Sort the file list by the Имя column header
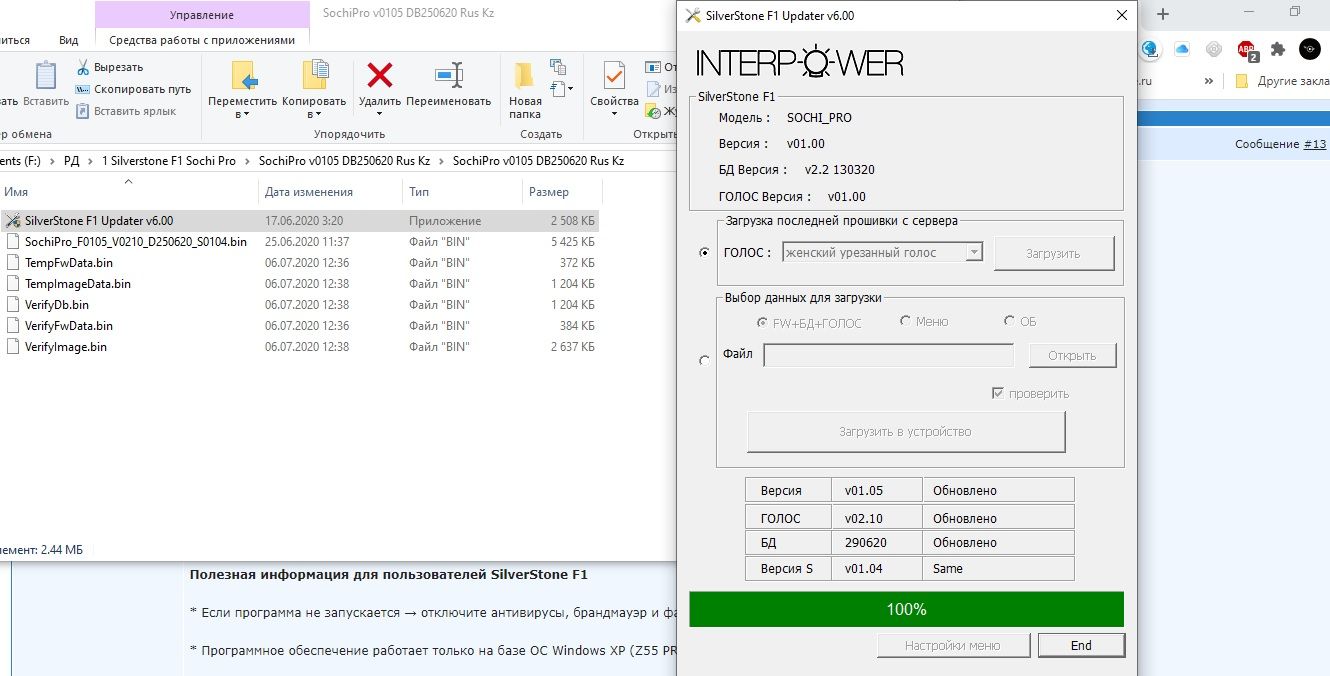The width and height of the screenshot is (1330, 676). pyautogui.click(x=128, y=192)
